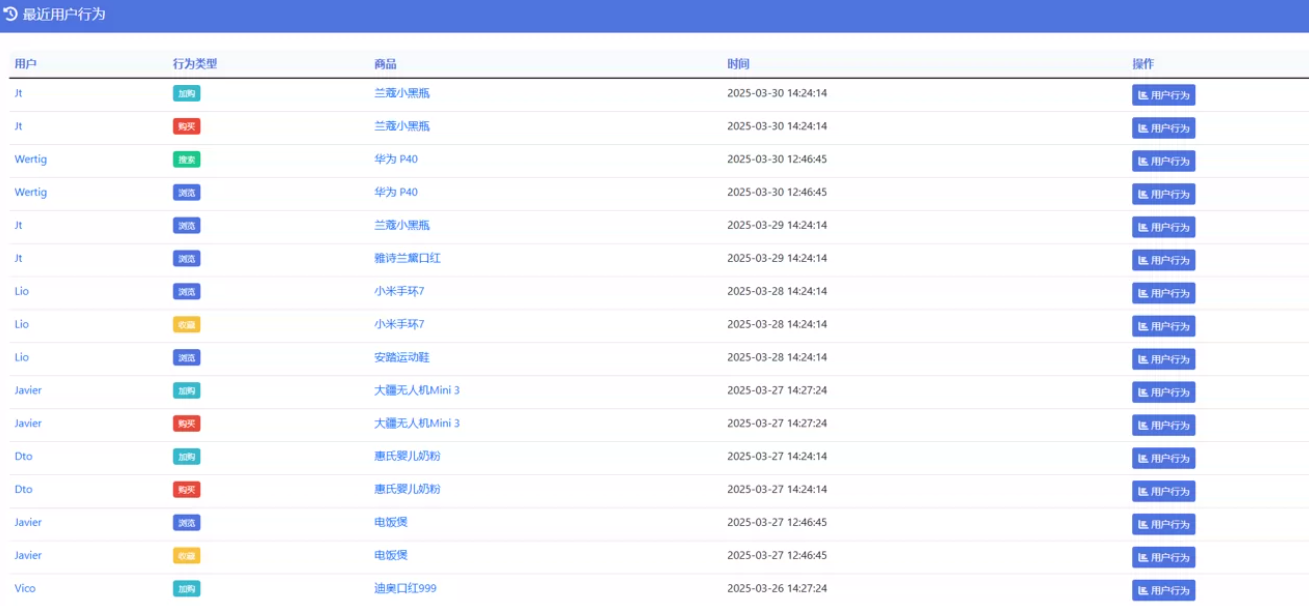Screen dimensions: 1309x606
Task: Click 用户行为 button in Lio's 安踏运动鞋 row
Action: point(1163,359)
